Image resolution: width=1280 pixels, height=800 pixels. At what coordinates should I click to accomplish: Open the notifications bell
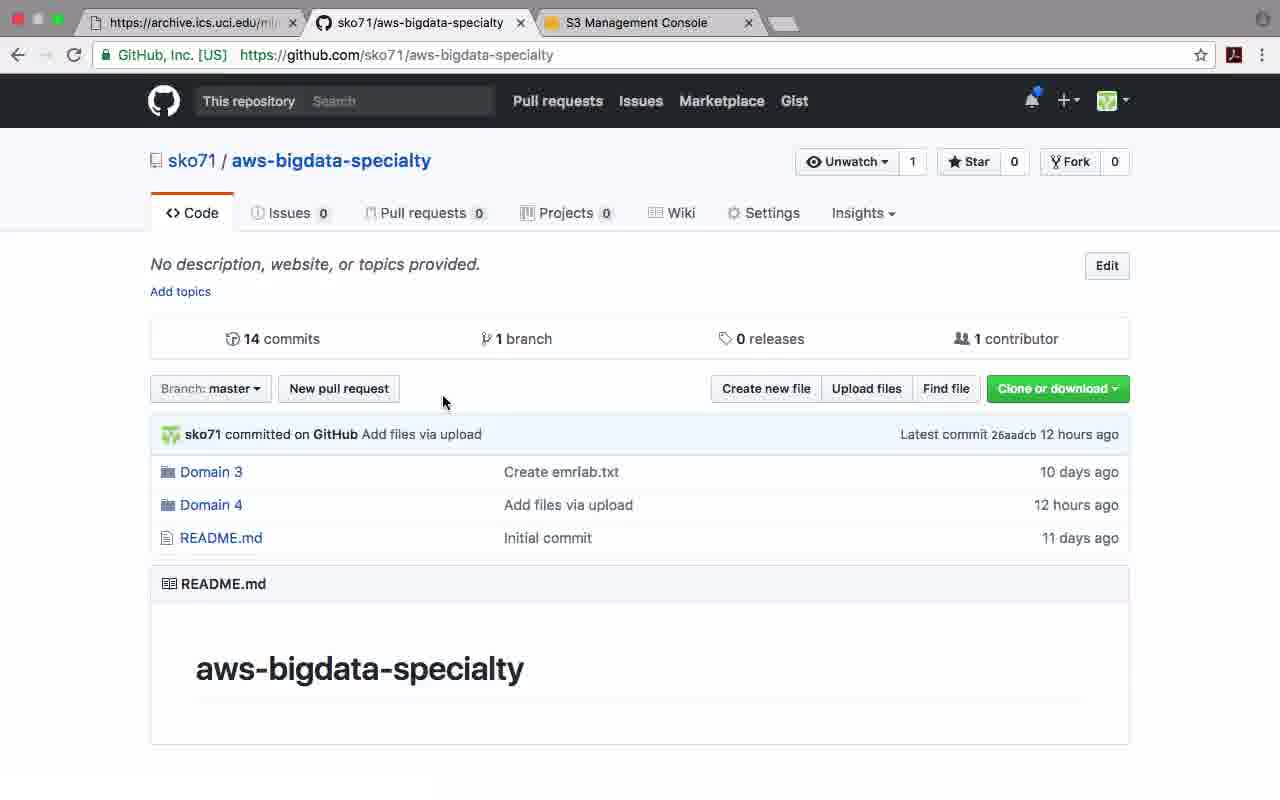point(1032,100)
